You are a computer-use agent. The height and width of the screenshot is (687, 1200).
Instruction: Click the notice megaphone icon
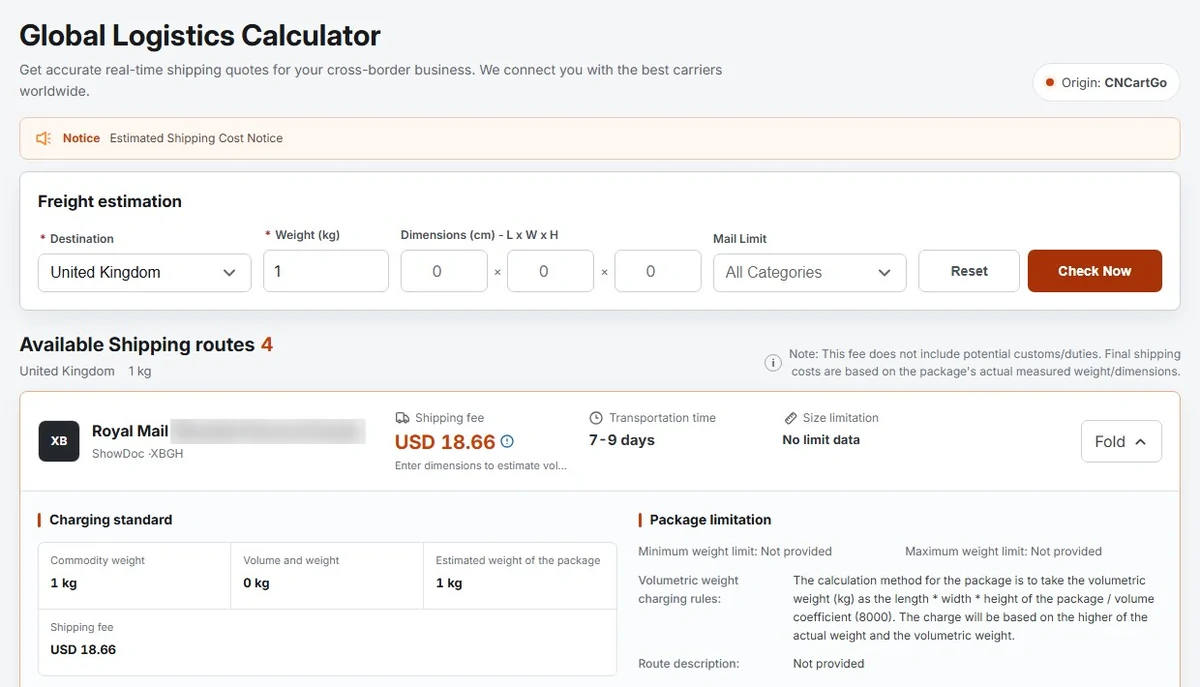pos(43,138)
